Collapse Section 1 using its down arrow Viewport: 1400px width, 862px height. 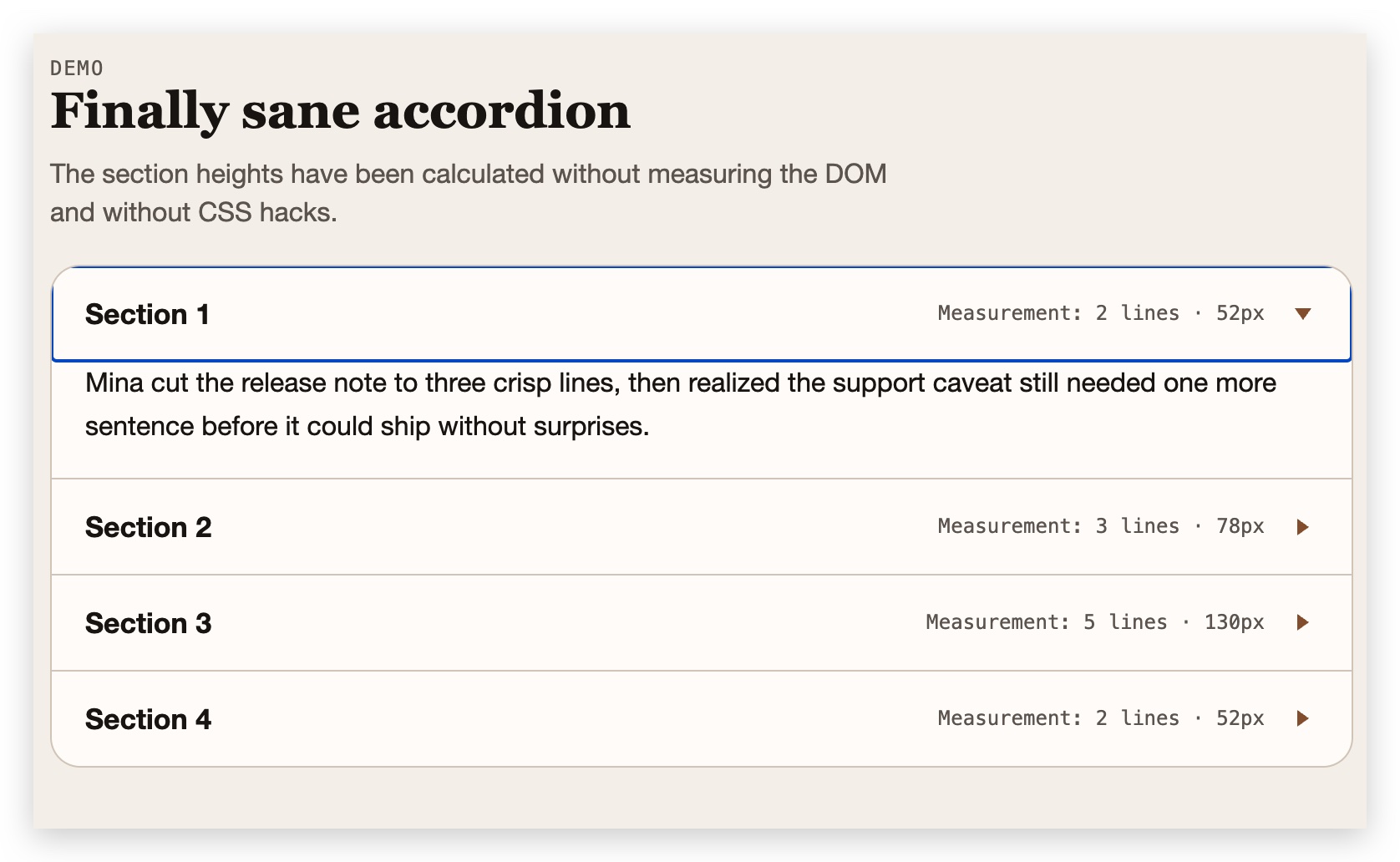tap(1302, 314)
